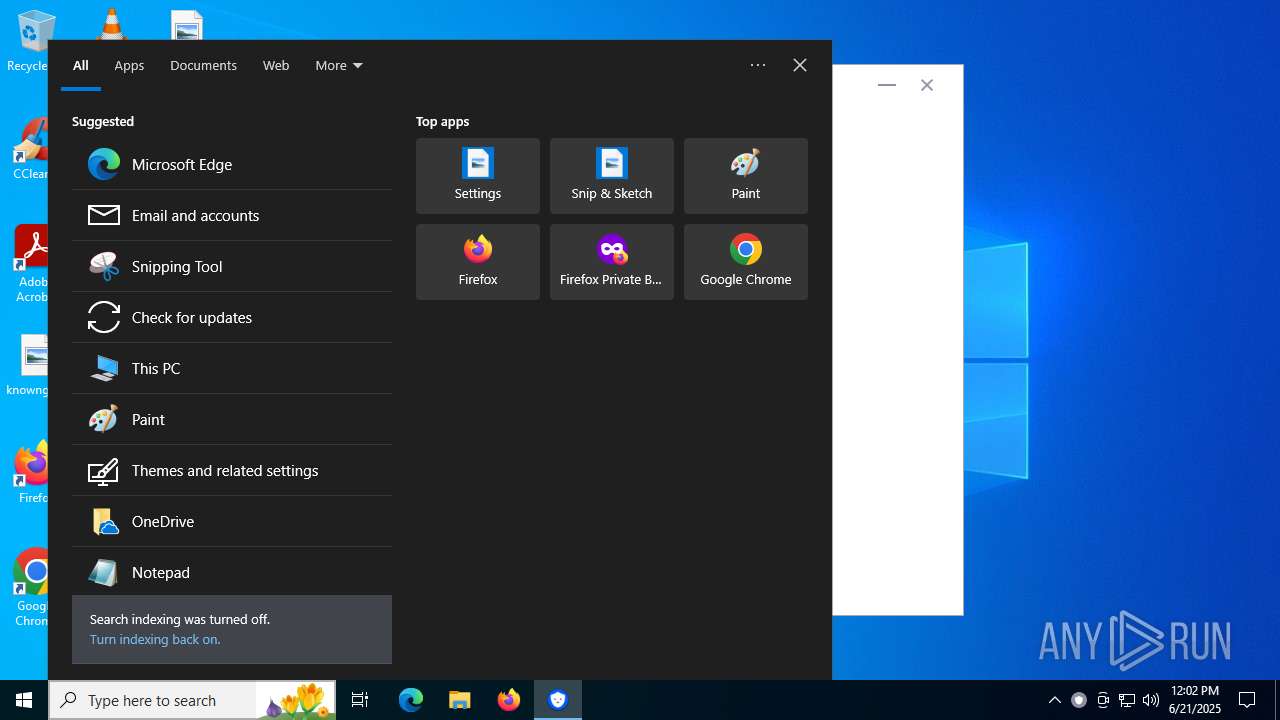Launch Paint from the Suggested list
The height and width of the screenshot is (720, 1280).
coord(232,419)
